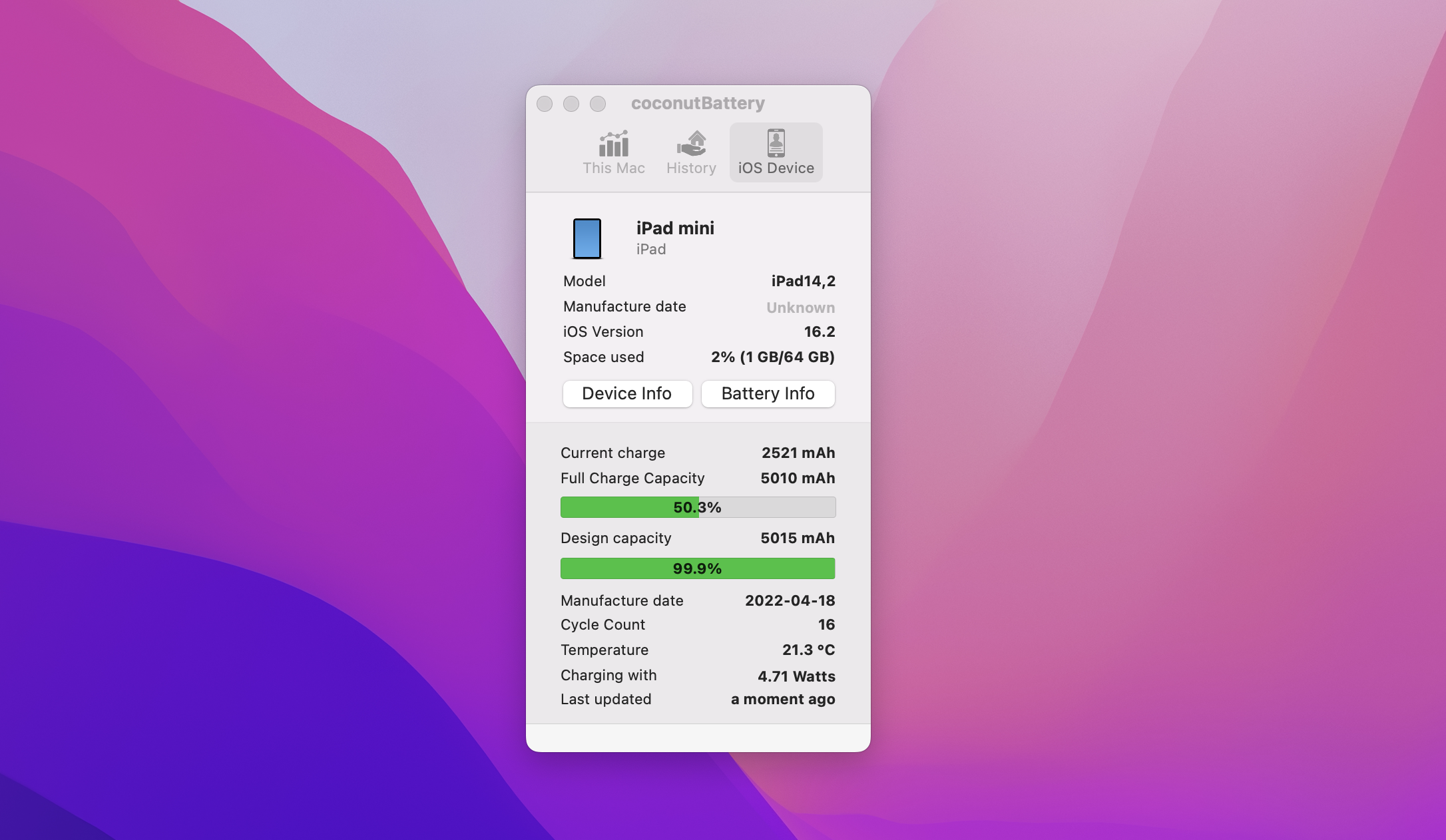The height and width of the screenshot is (840, 1446).
Task: Click the Unknown manufacture date text
Action: click(800, 308)
